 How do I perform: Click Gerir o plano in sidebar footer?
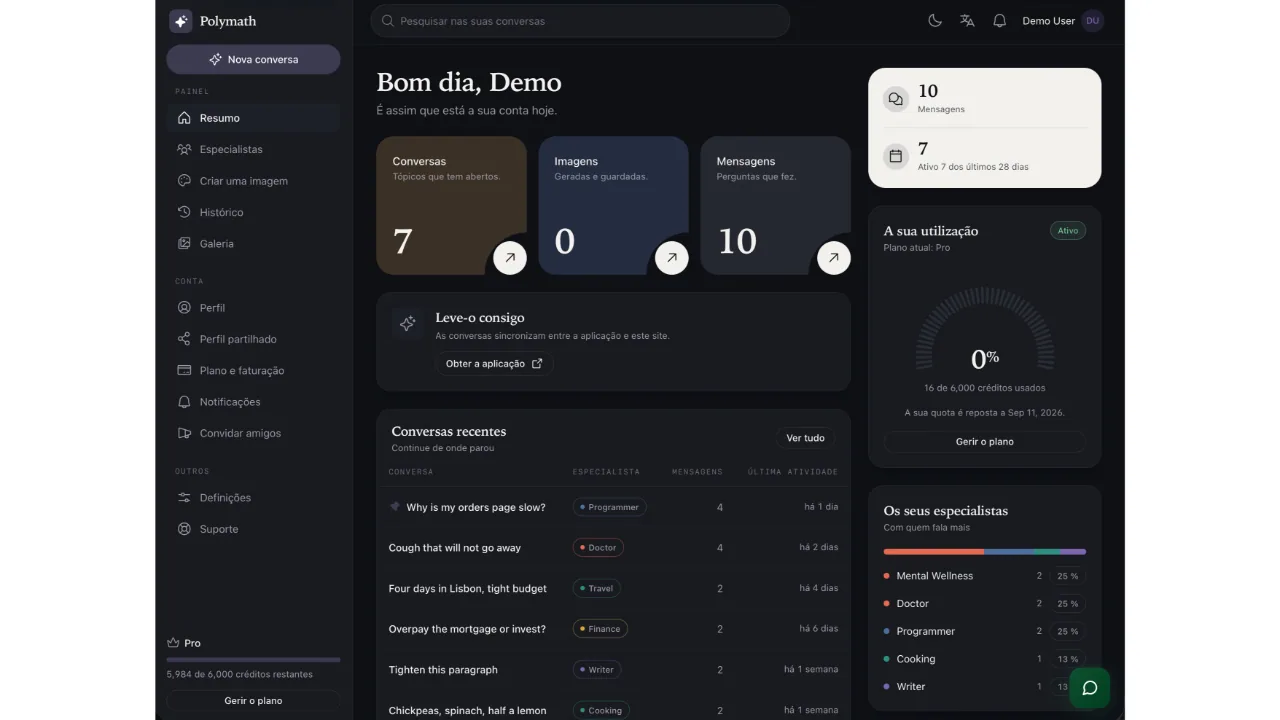pos(253,701)
